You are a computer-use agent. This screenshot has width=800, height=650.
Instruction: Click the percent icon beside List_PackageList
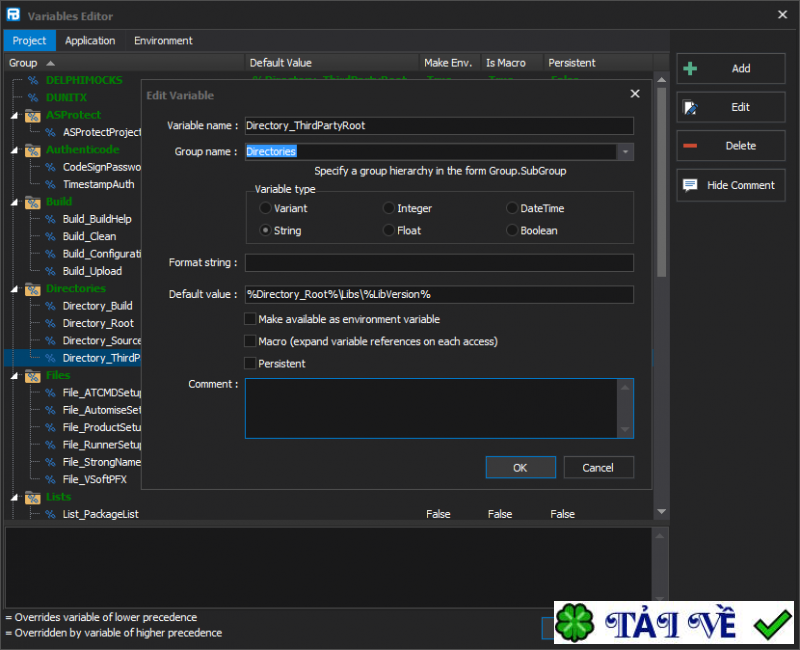tap(50, 514)
